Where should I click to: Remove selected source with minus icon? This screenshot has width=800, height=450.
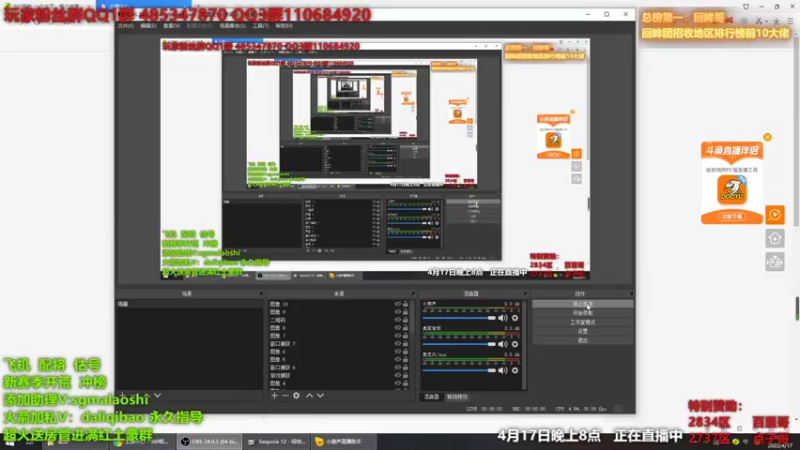click(x=285, y=395)
